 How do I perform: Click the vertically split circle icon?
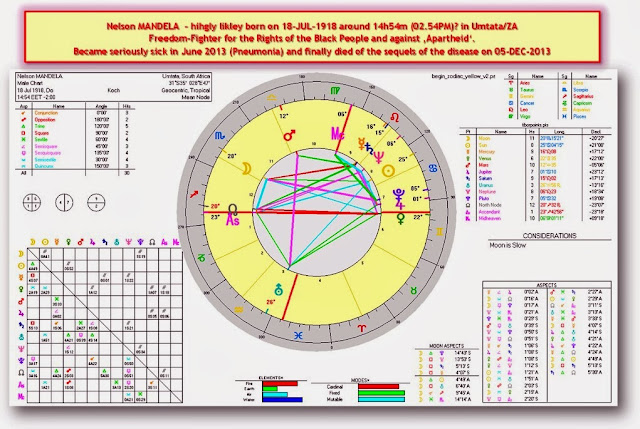pyautogui.click(x=64, y=202)
